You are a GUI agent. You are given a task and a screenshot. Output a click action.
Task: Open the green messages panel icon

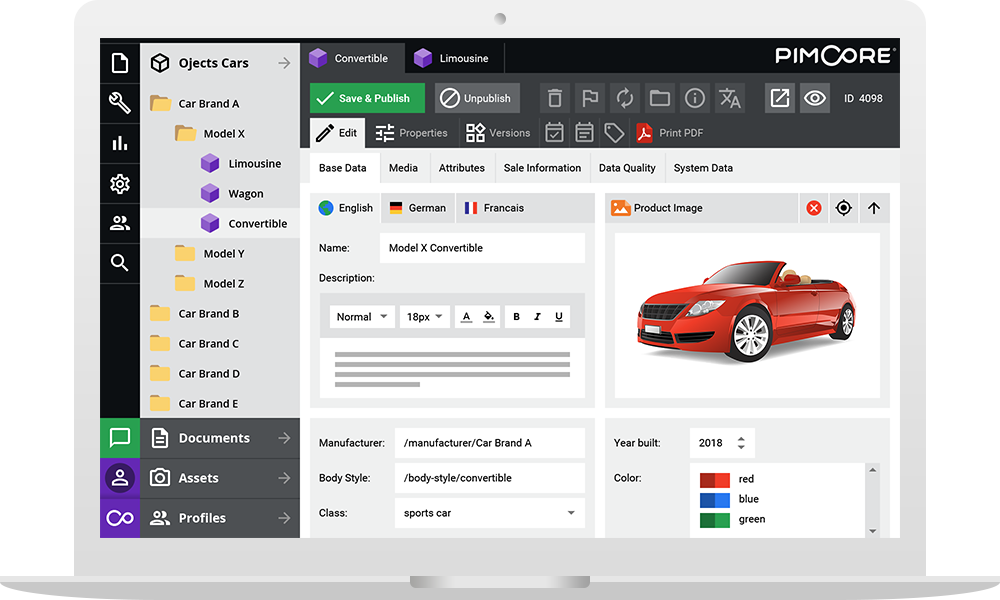pos(119,437)
